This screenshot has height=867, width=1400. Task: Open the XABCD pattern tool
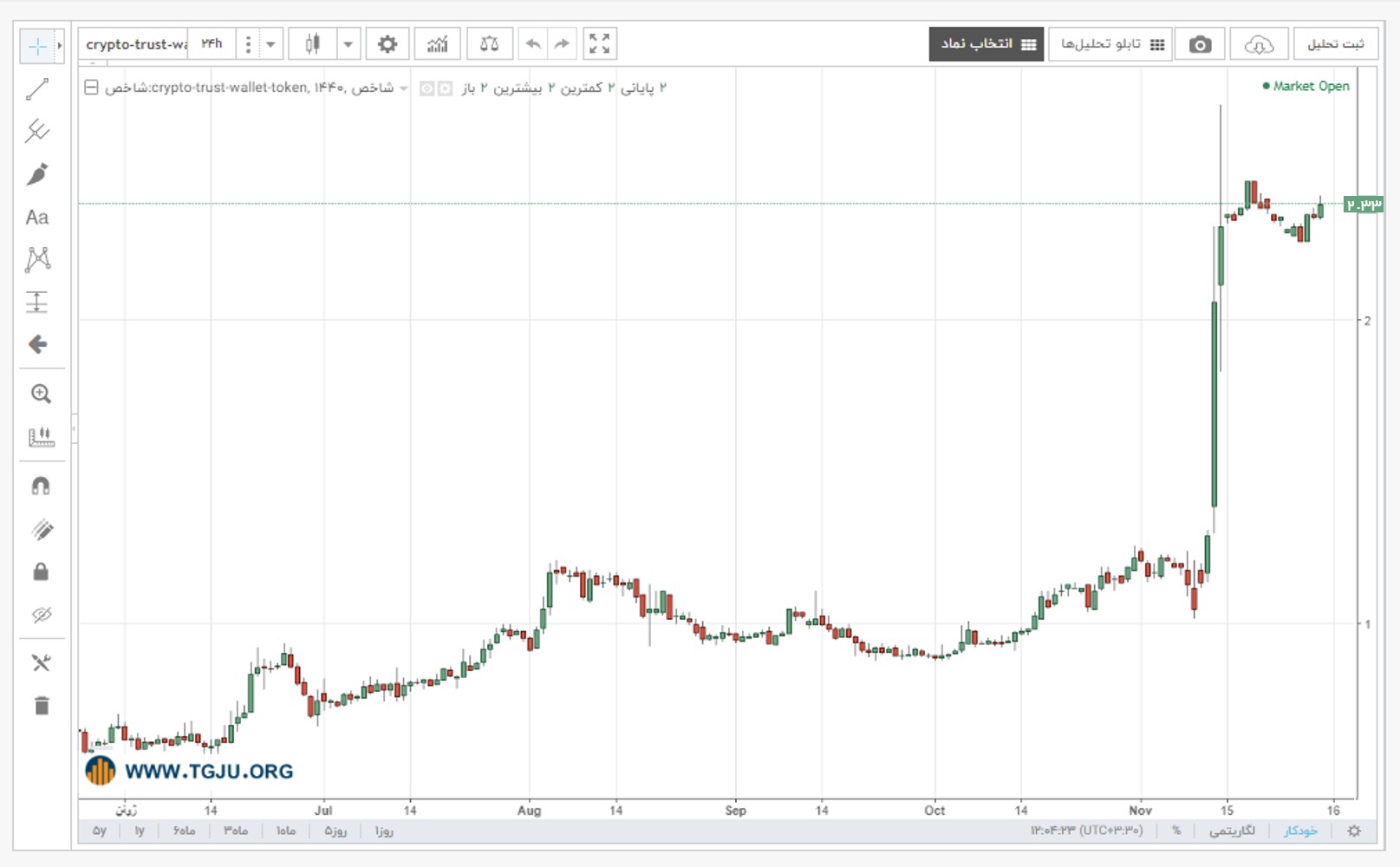[x=37, y=259]
